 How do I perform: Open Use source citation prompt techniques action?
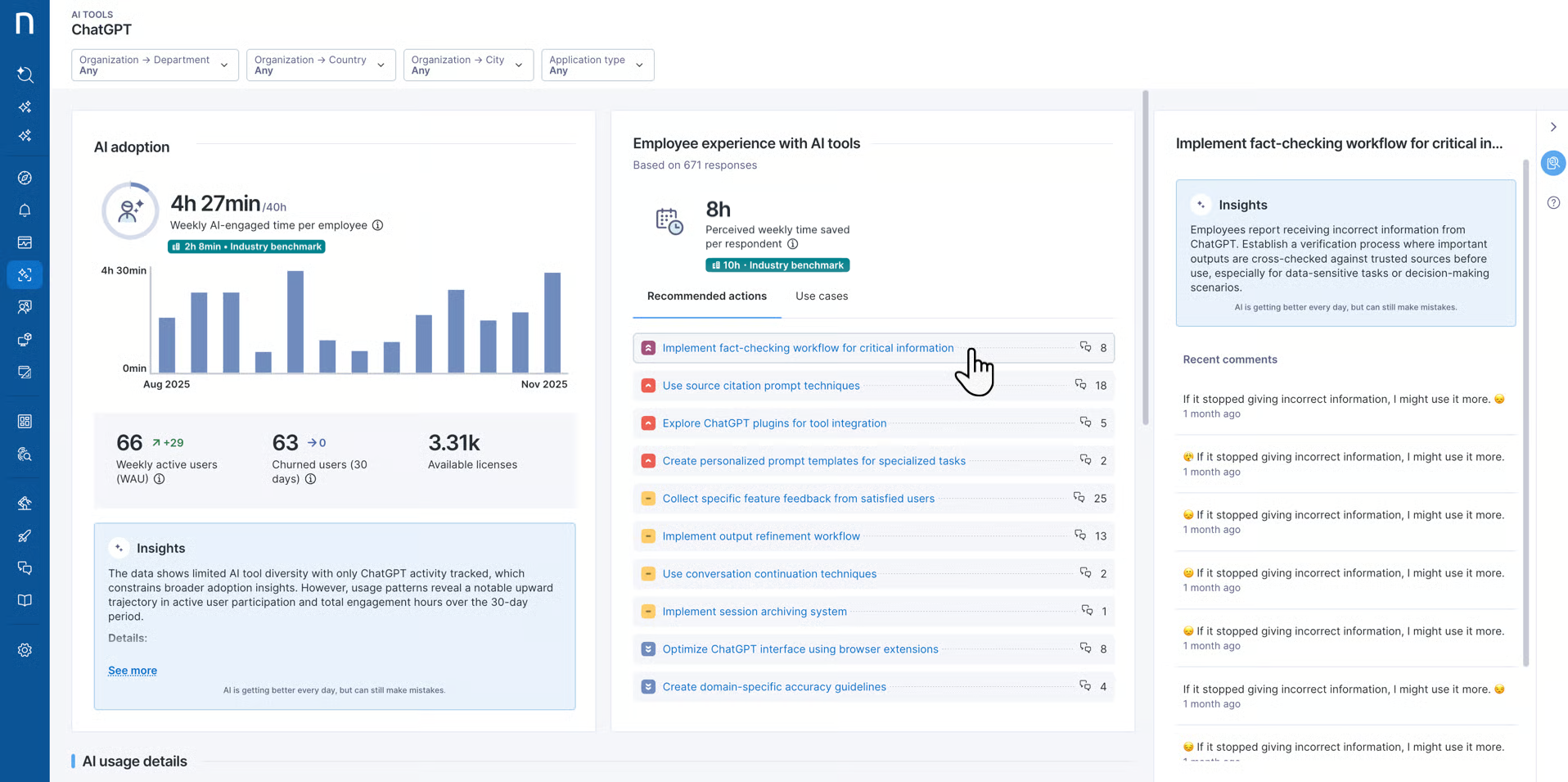click(760, 386)
